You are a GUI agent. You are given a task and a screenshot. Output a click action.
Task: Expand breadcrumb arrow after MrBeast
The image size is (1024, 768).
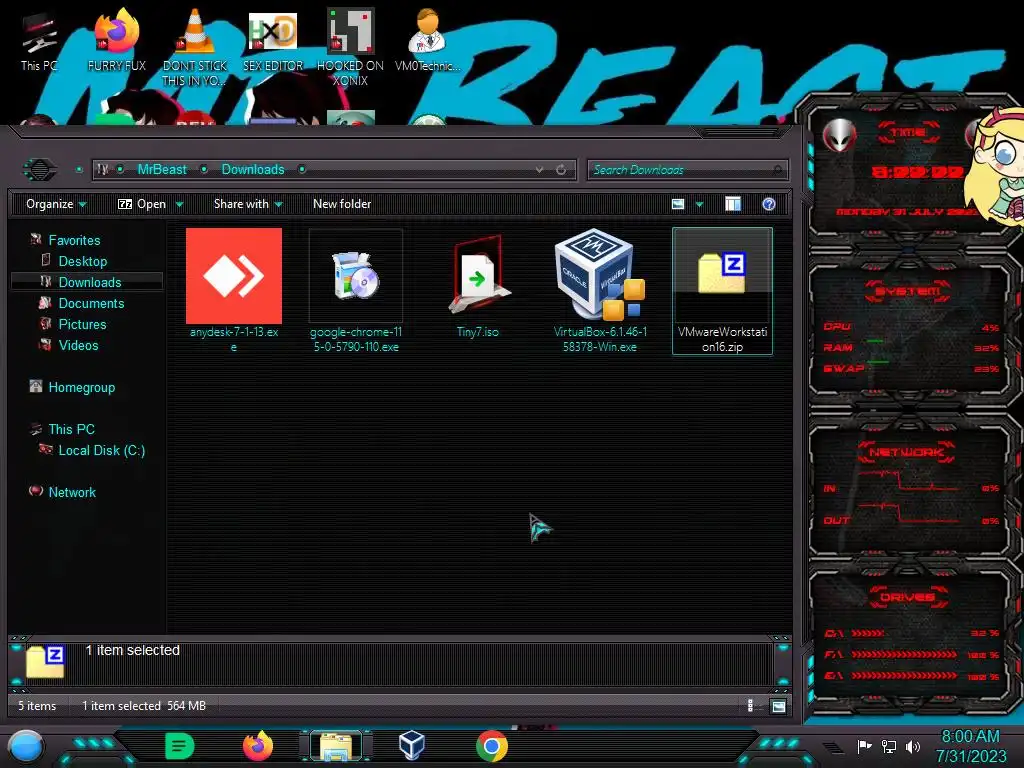point(204,170)
